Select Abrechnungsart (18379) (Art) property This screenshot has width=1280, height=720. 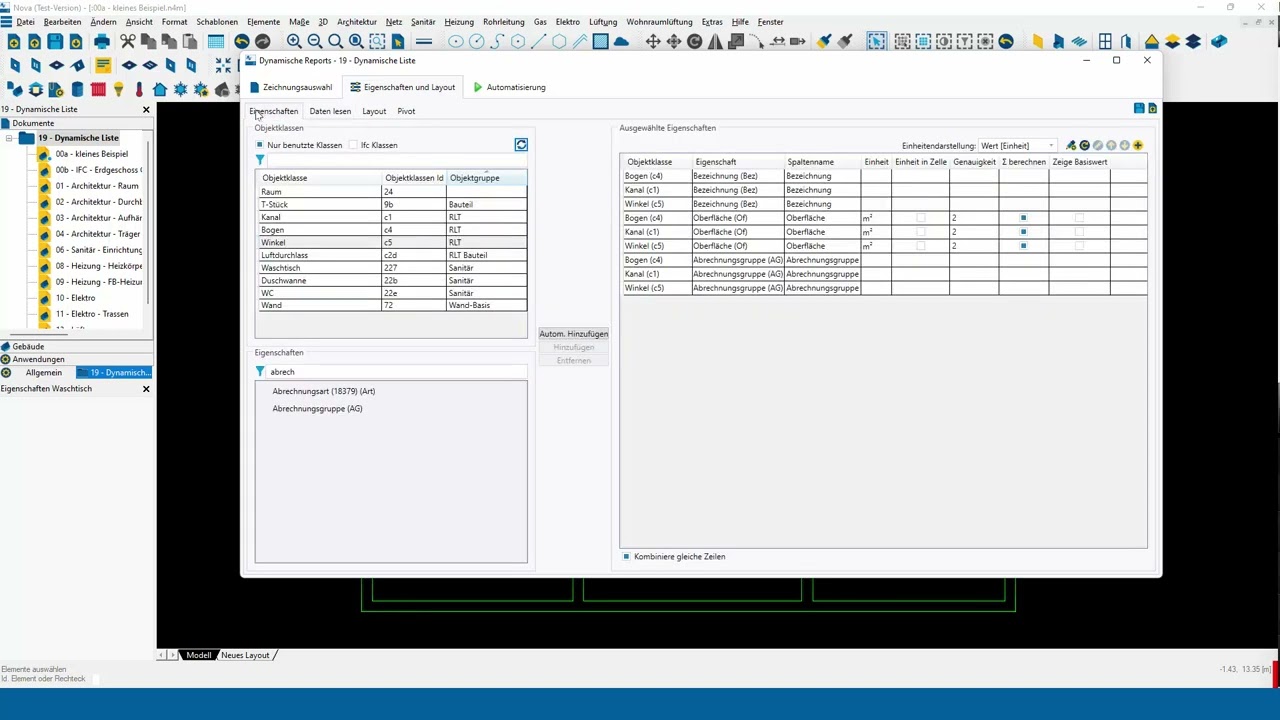(324, 391)
